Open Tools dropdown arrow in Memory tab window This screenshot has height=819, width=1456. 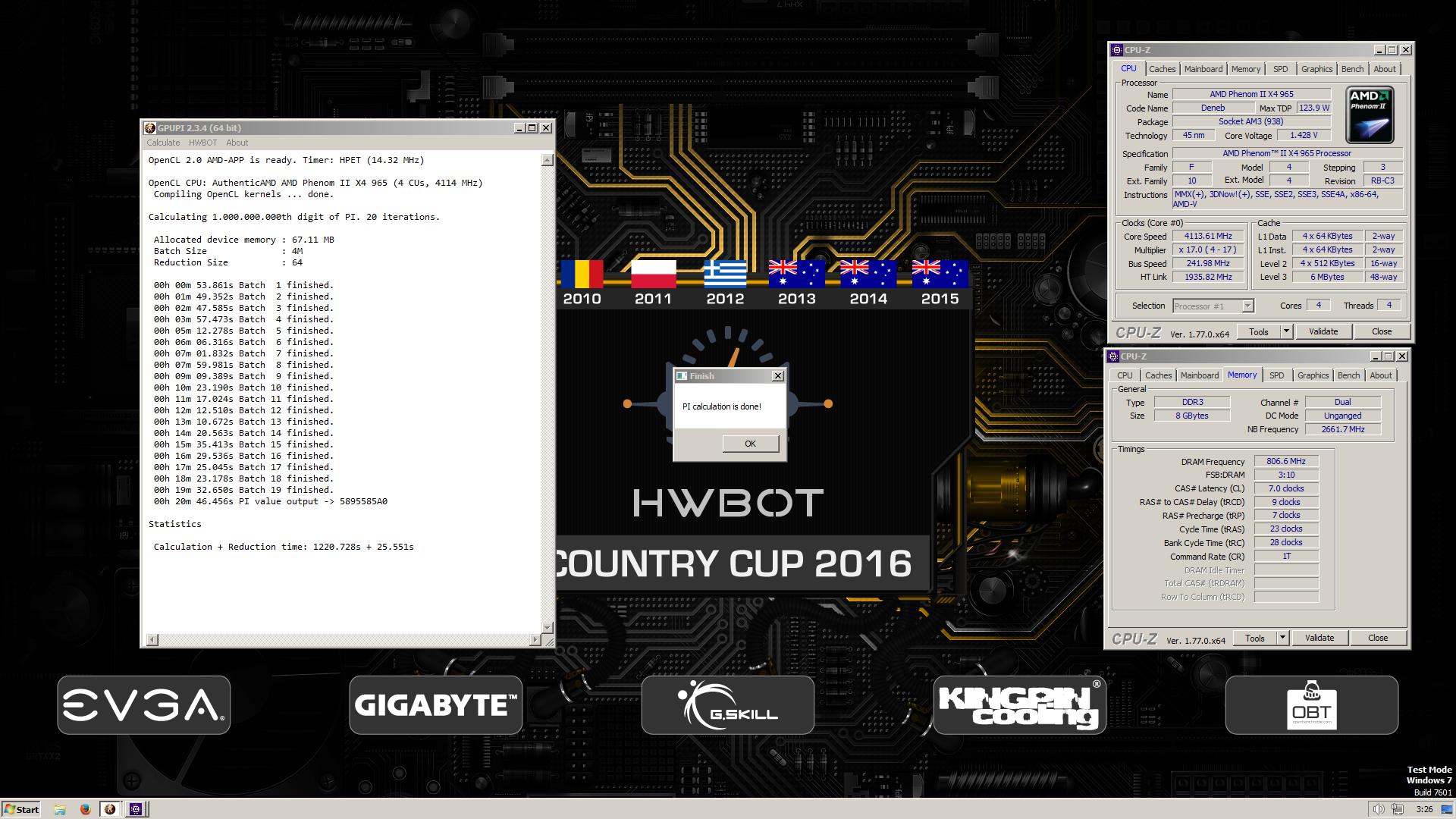(x=1282, y=638)
